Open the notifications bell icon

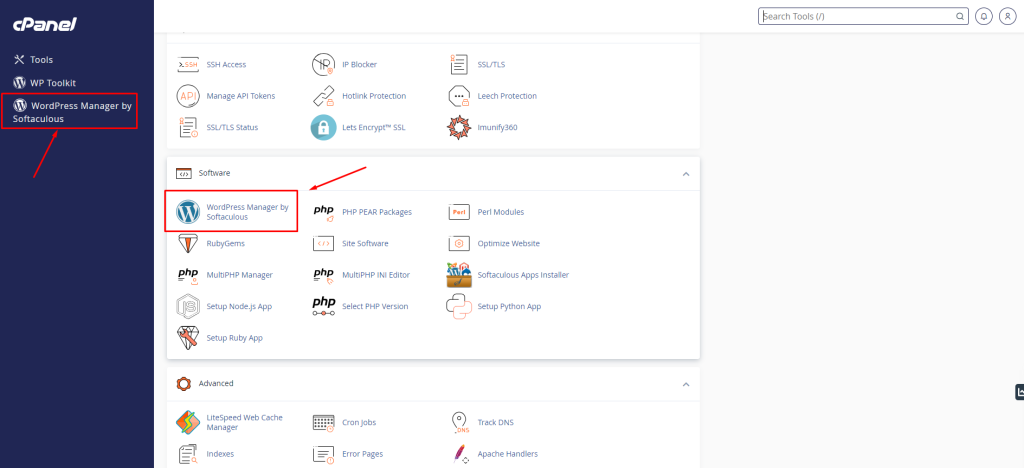coord(984,16)
